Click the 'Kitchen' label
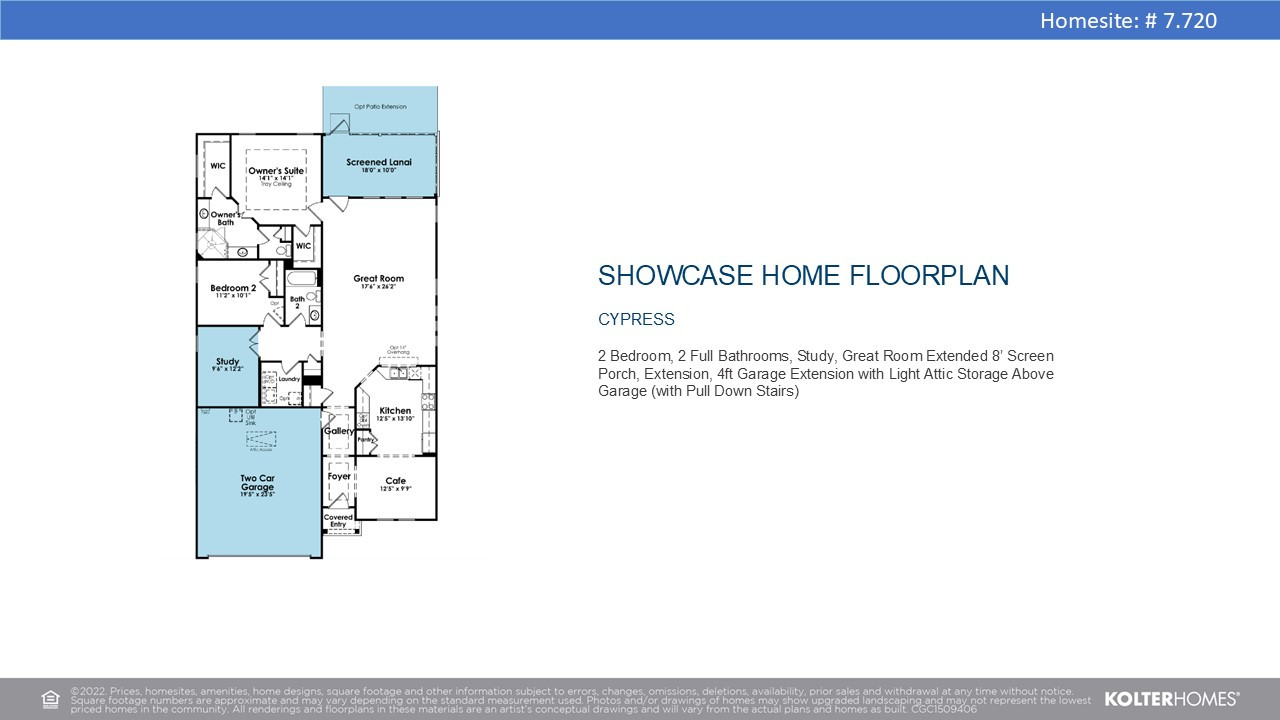This screenshot has width=1280, height=720. [395, 411]
